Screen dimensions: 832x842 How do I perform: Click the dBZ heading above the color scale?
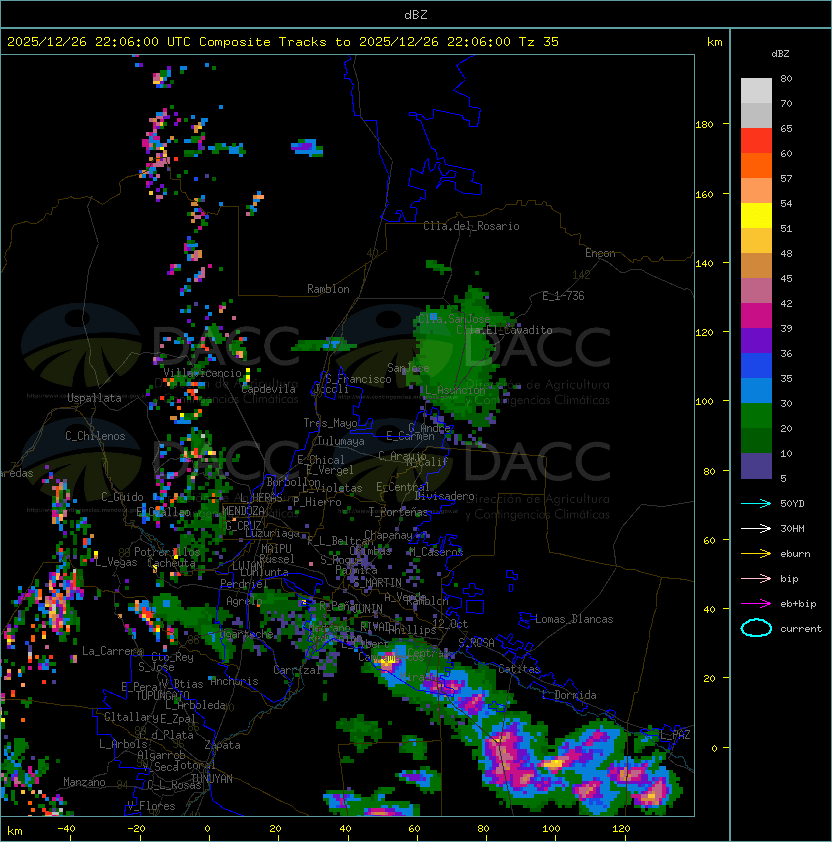click(x=780, y=54)
